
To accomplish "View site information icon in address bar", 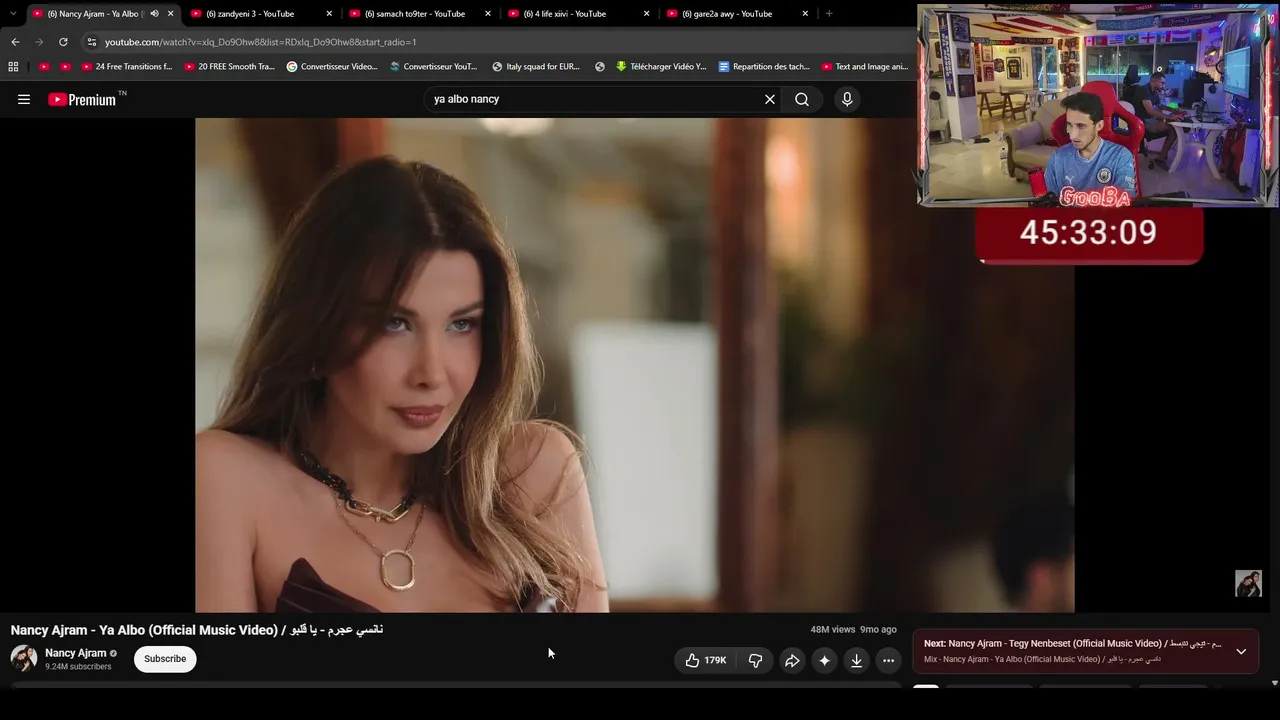I will pos(92,42).
